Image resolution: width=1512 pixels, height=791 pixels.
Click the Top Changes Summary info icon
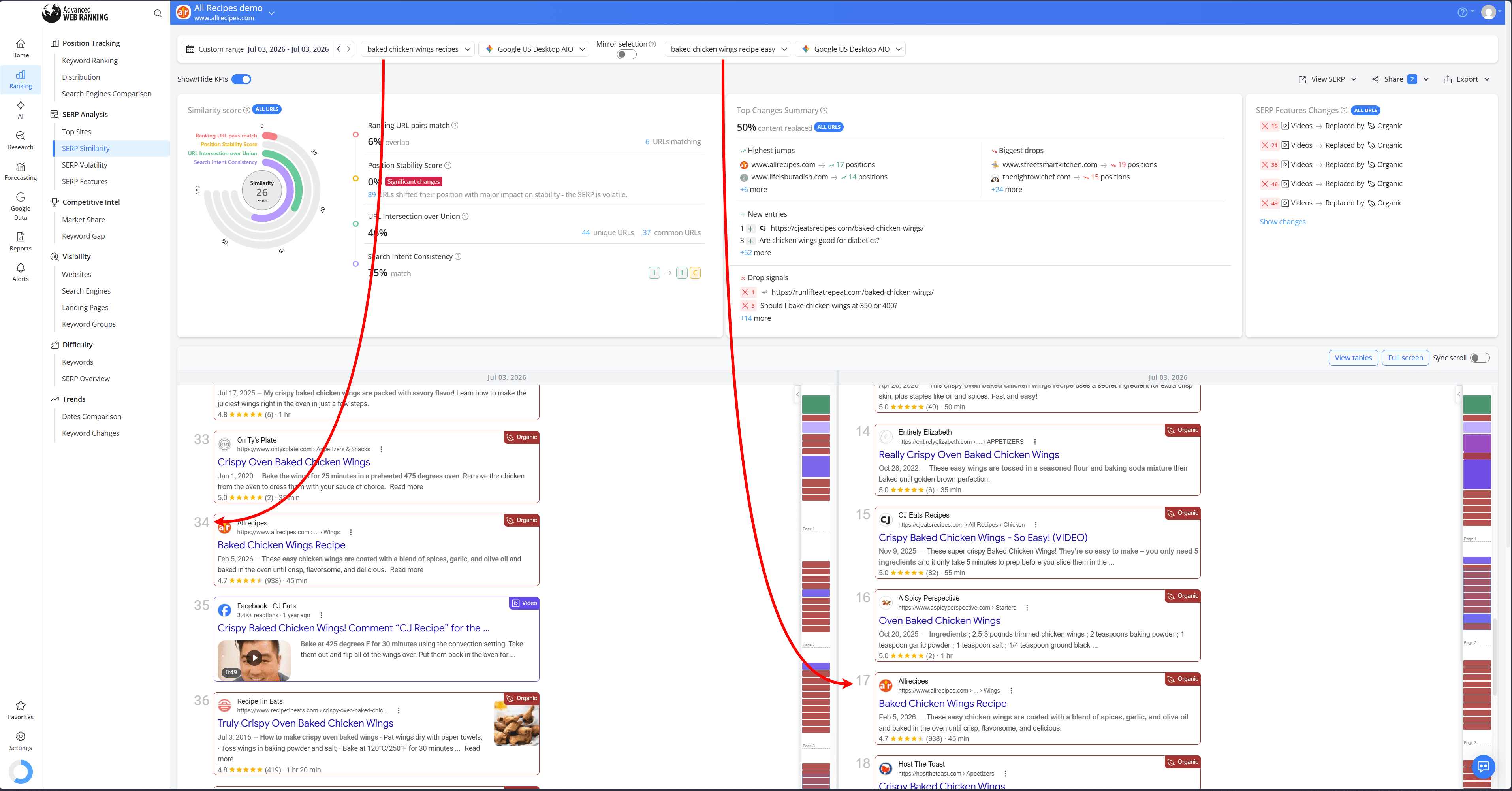tap(824, 110)
